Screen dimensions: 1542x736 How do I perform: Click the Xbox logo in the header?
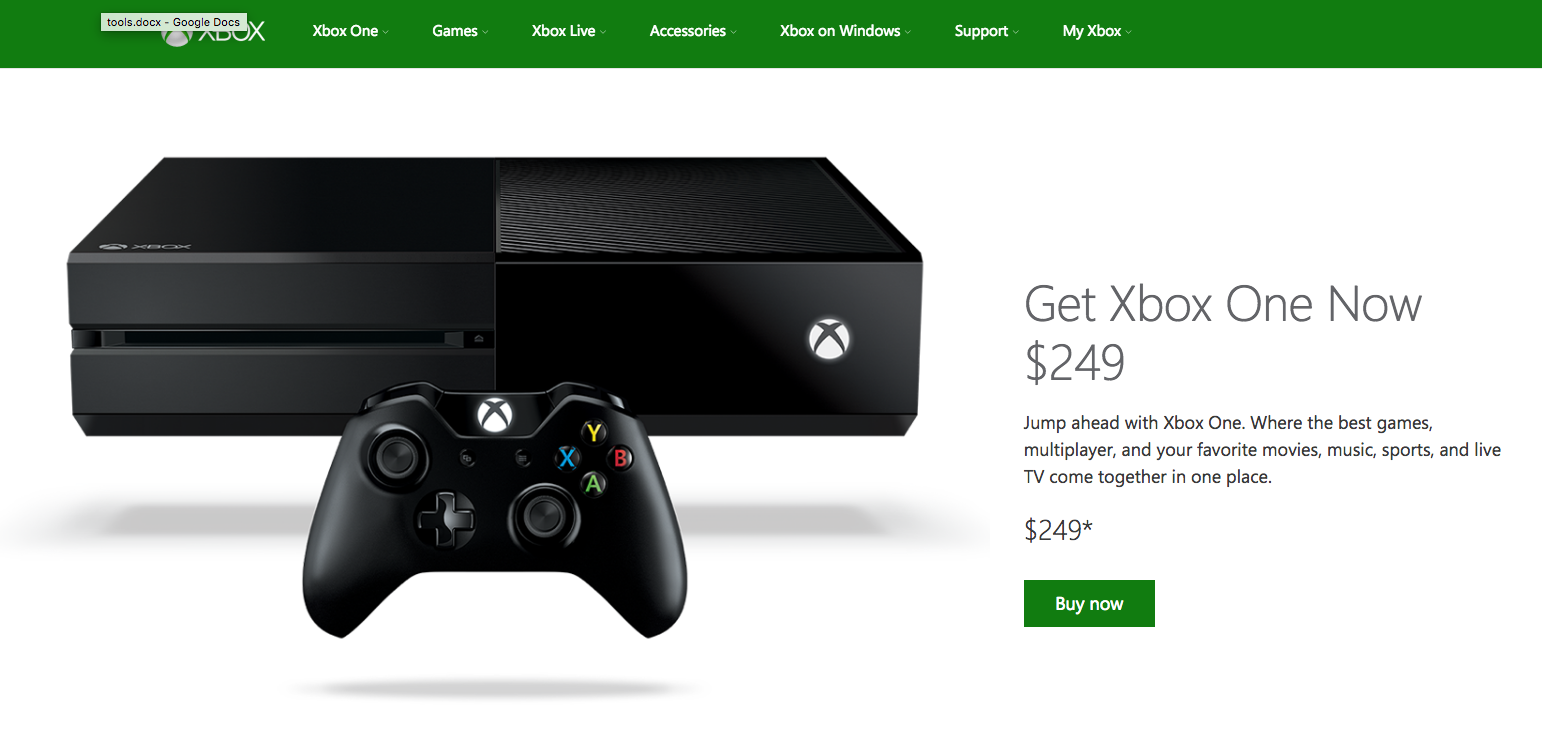[x=214, y=31]
